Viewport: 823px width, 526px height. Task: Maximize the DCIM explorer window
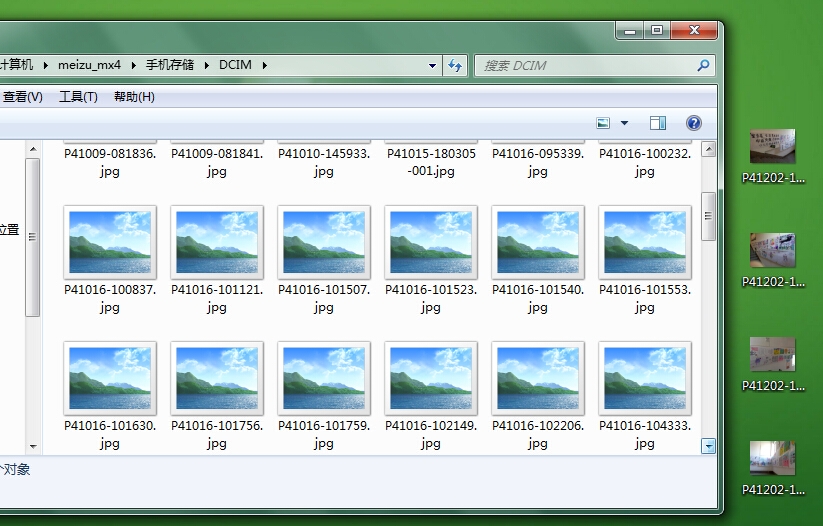tap(657, 30)
